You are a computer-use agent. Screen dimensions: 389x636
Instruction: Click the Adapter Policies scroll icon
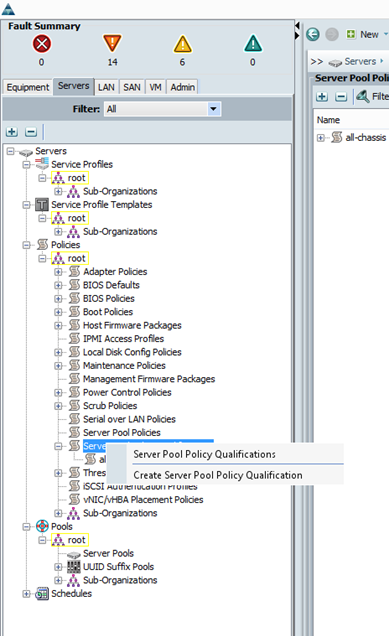pos(74,271)
